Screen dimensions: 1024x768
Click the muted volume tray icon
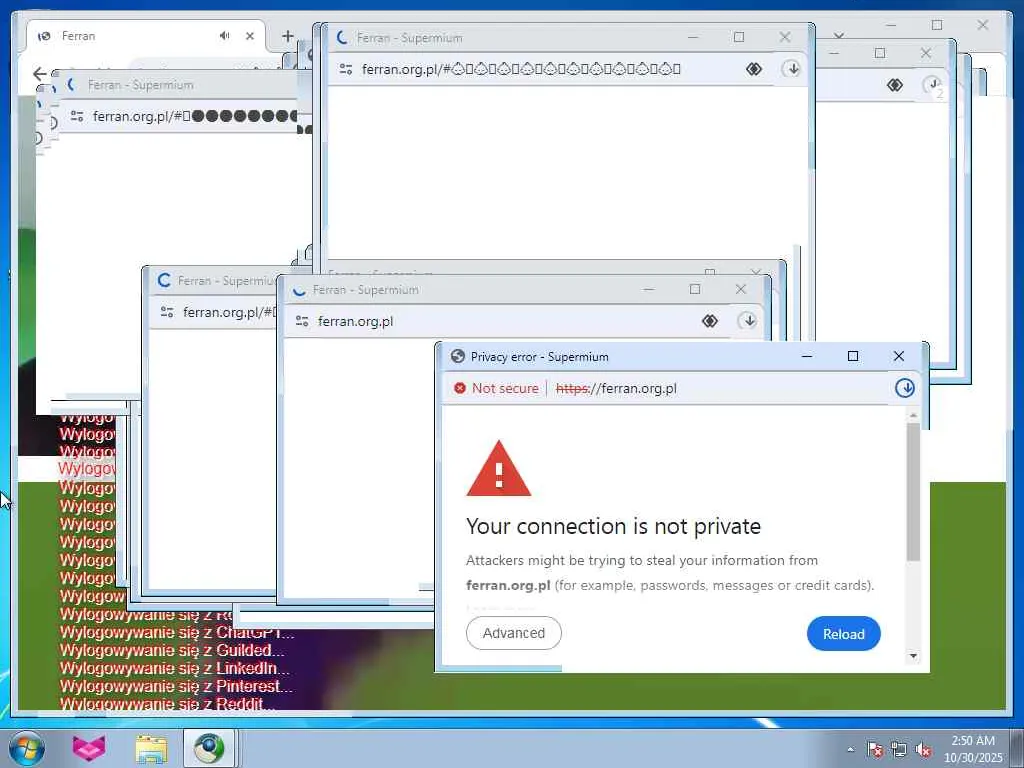[923, 750]
